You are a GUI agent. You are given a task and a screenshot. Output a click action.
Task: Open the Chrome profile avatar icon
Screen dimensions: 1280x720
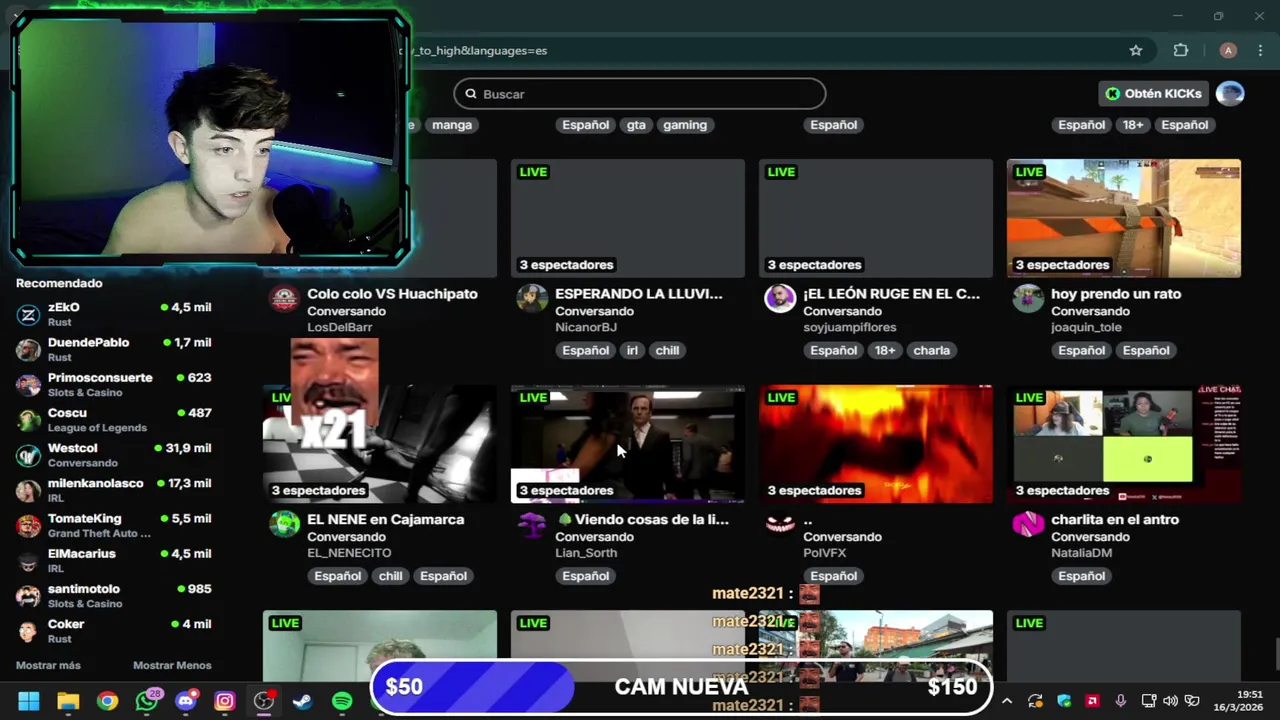click(x=1228, y=50)
